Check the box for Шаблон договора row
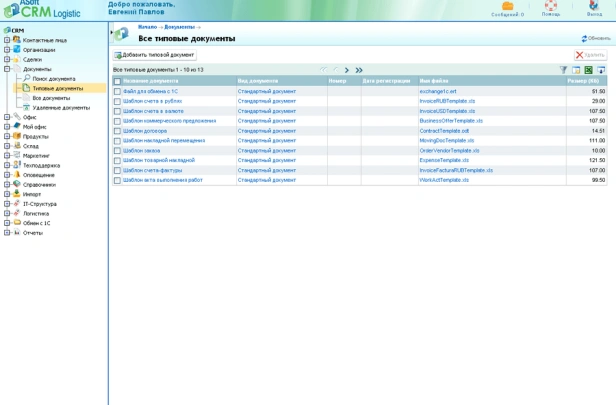Image resolution: width=616 pixels, height=405 pixels. click(x=117, y=131)
